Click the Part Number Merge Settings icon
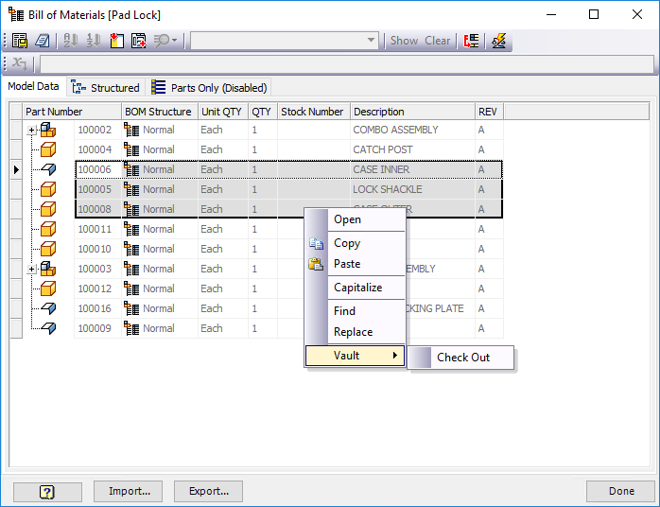 471,41
